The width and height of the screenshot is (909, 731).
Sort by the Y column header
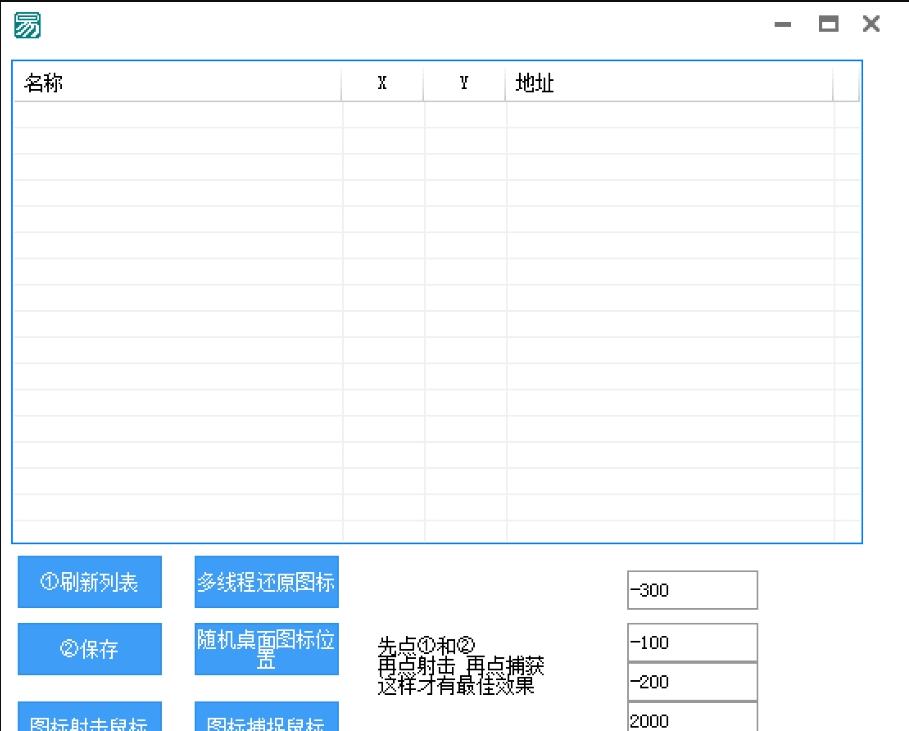[x=462, y=83]
